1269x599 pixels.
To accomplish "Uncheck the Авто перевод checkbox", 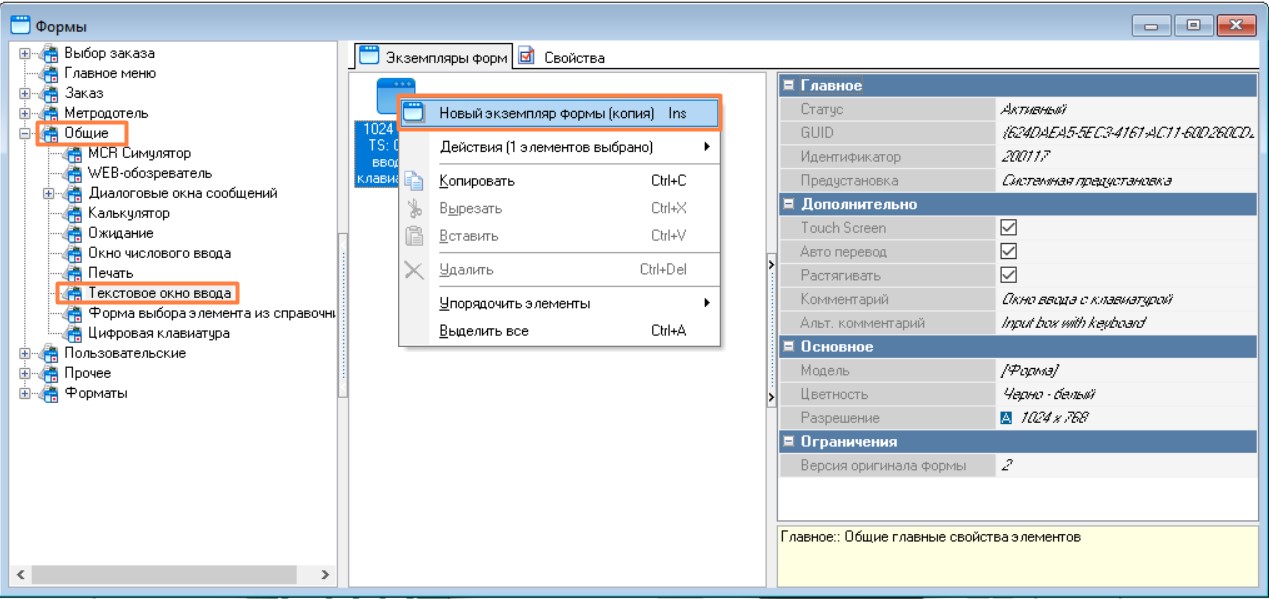I will coord(1009,251).
